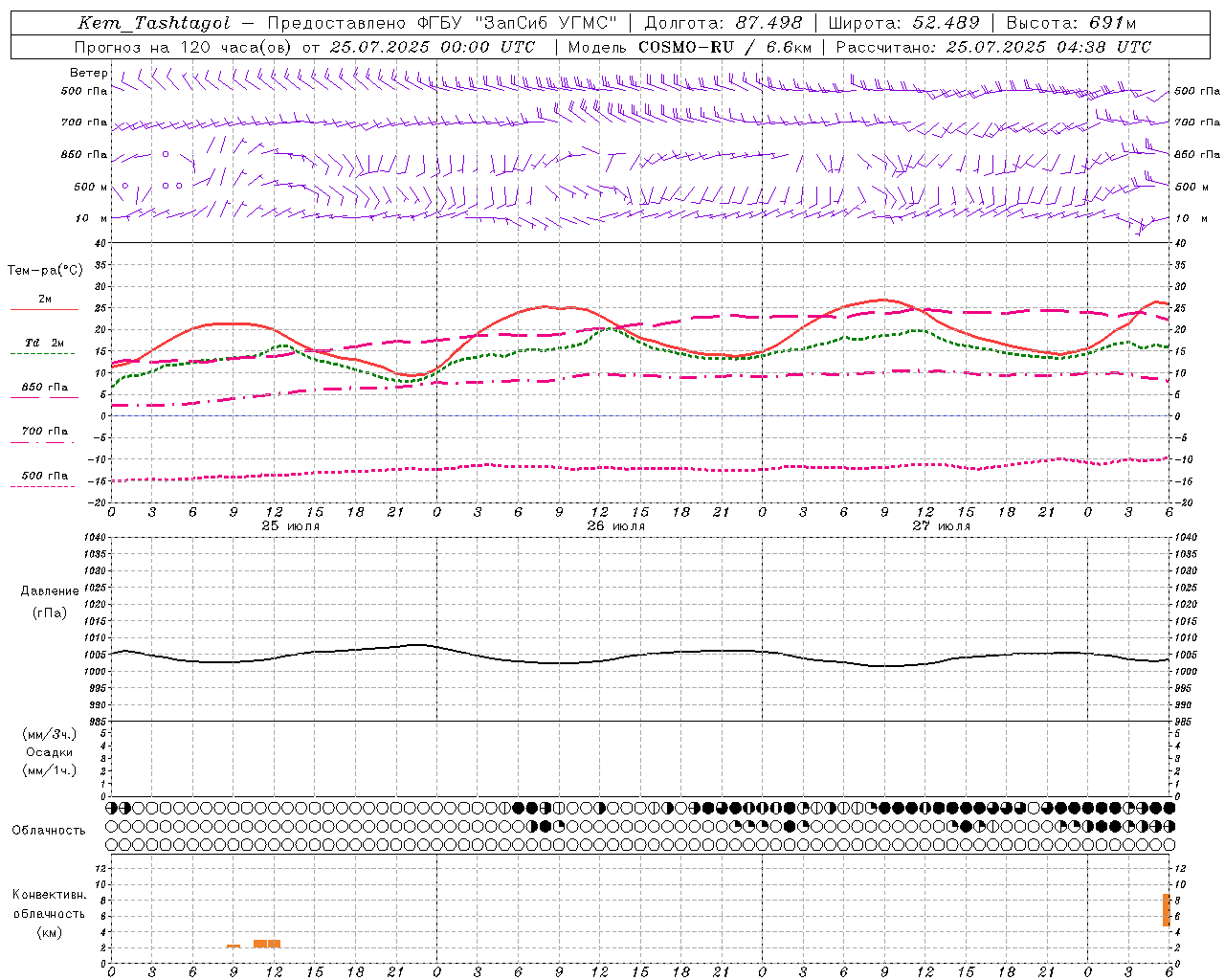Screen dimensions: 1225x980
Task: Select the longitude value 87.498
Action: [x=768, y=23]
